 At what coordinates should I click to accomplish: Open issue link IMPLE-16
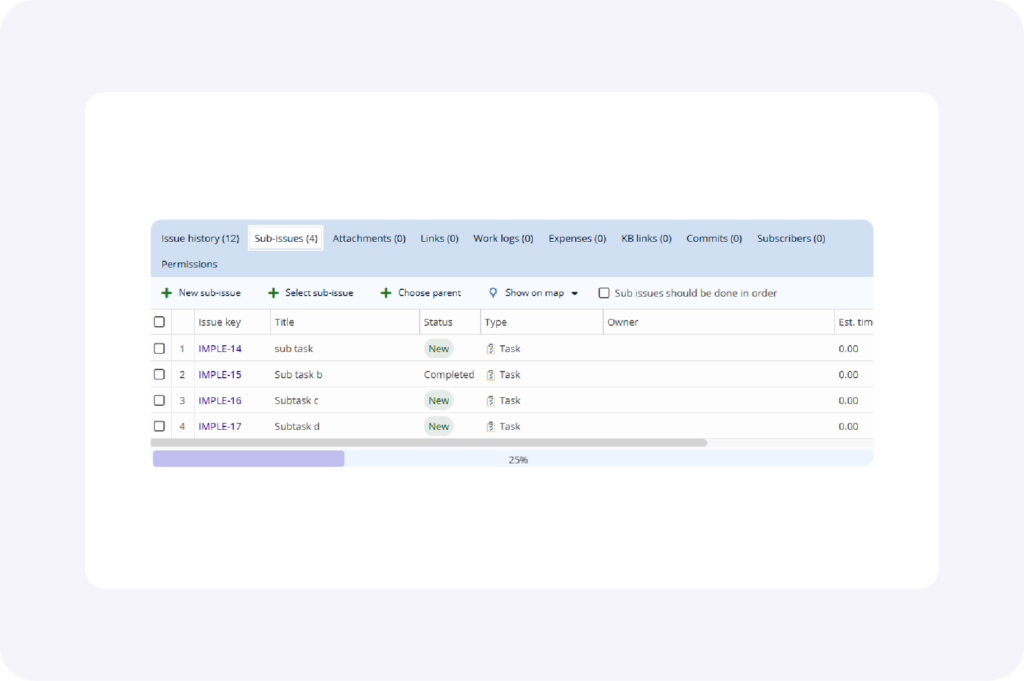point(220,400)
